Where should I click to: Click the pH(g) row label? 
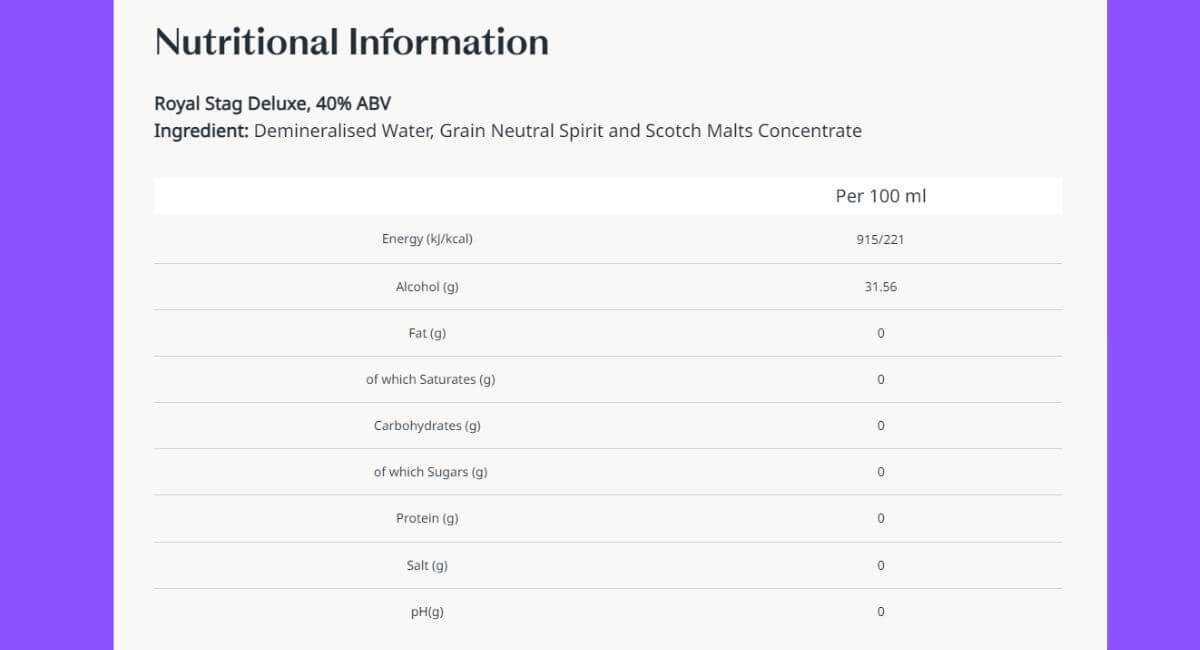[427, 612]
